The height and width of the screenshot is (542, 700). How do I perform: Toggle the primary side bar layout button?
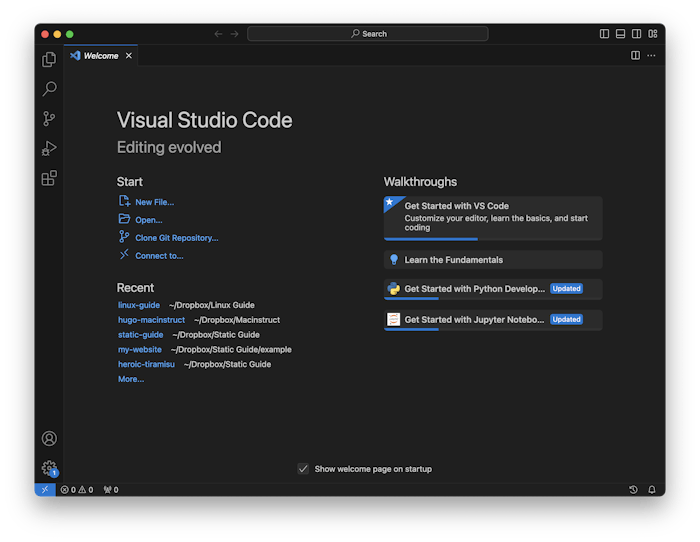pyautogui.click(x=604, y=34)
